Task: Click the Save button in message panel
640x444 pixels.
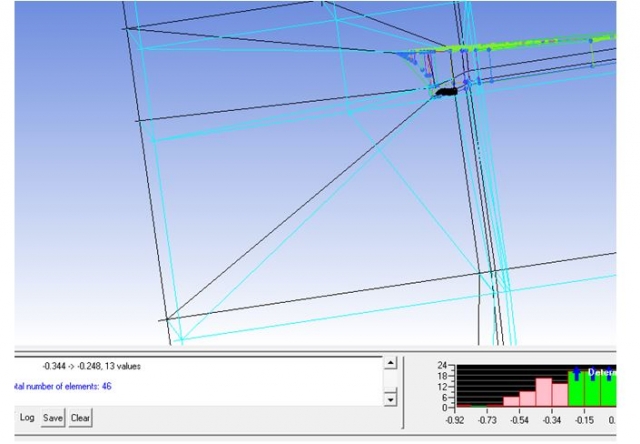Action: [53, 418]
